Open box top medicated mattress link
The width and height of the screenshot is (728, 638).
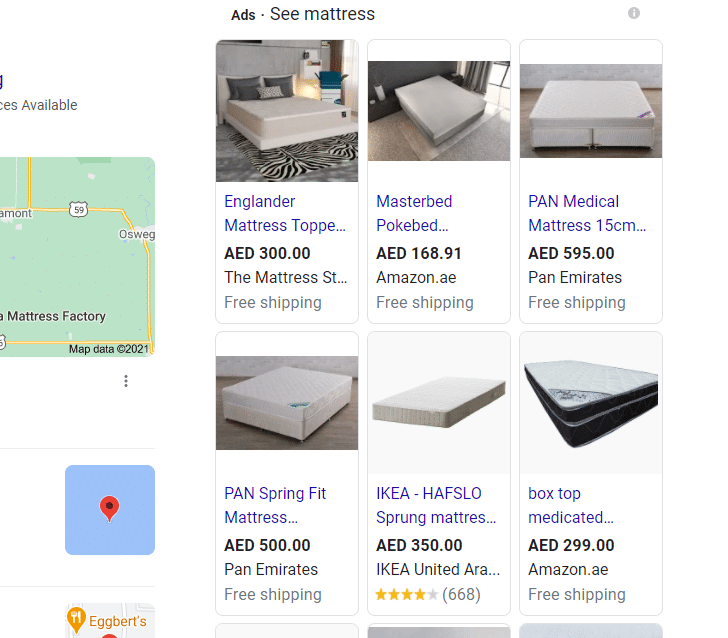click(x=571, y=505)
